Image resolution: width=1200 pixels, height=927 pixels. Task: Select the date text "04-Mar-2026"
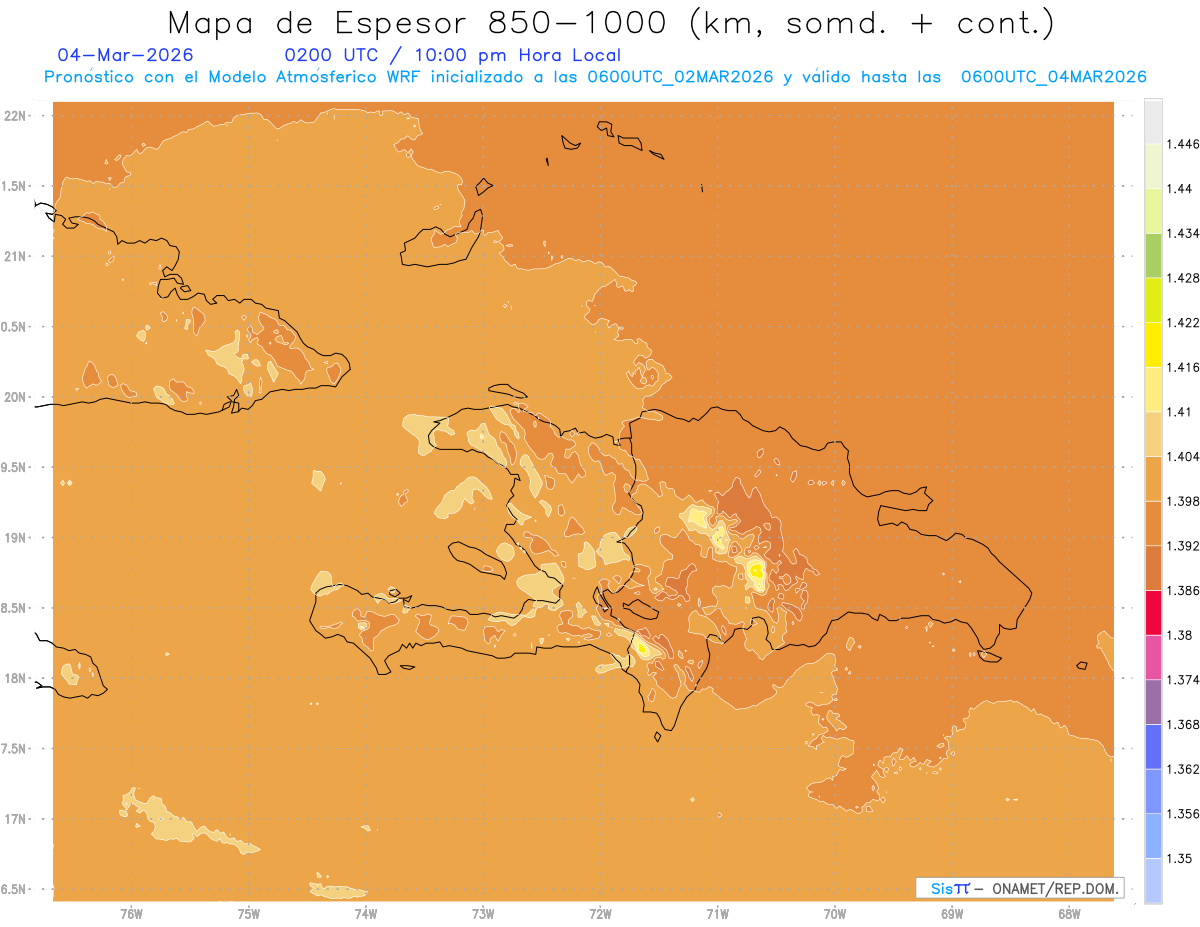[126, 55]
